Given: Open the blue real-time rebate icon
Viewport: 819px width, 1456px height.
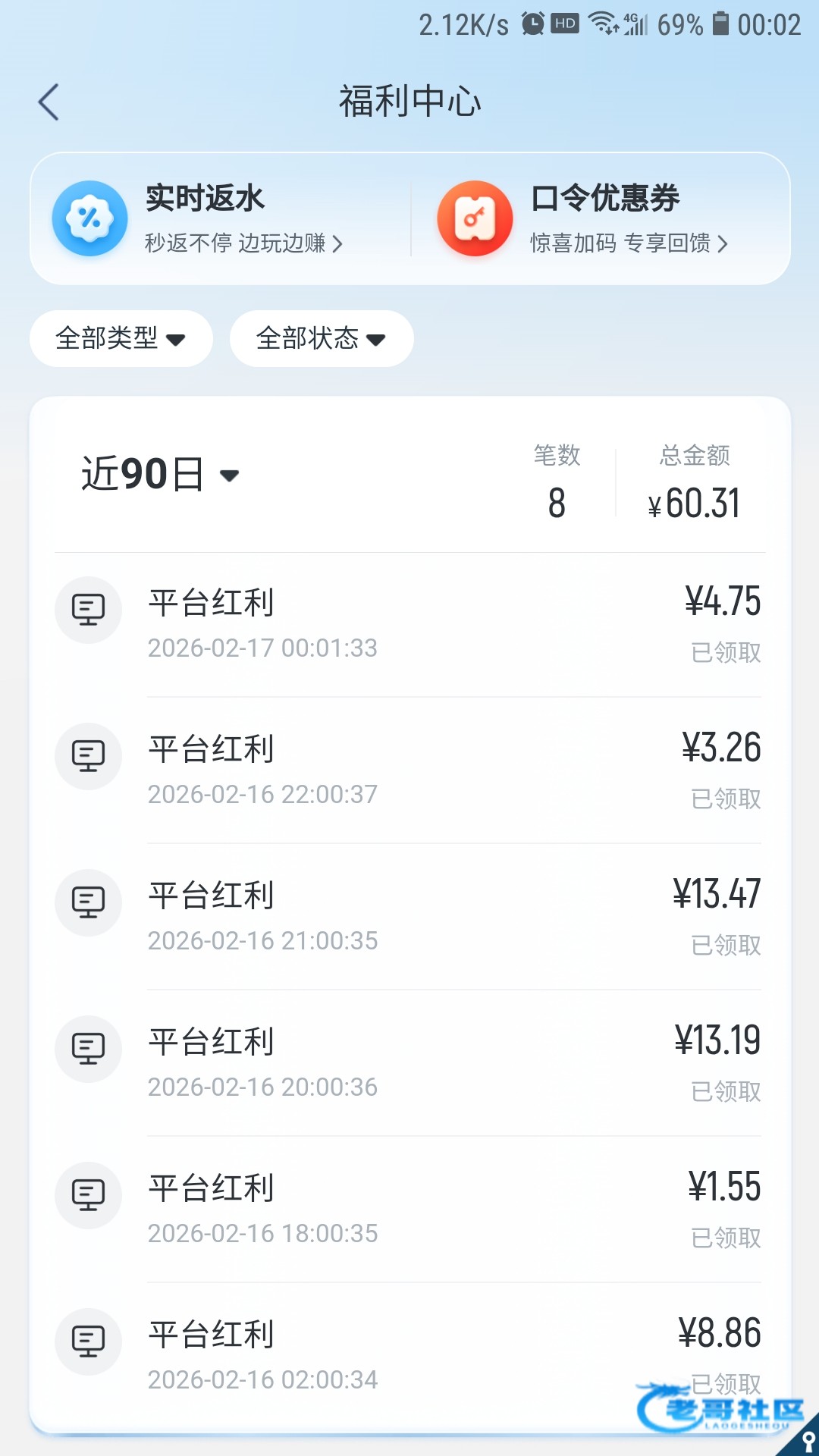Looking at the screenshot, I should coord(89,218).
